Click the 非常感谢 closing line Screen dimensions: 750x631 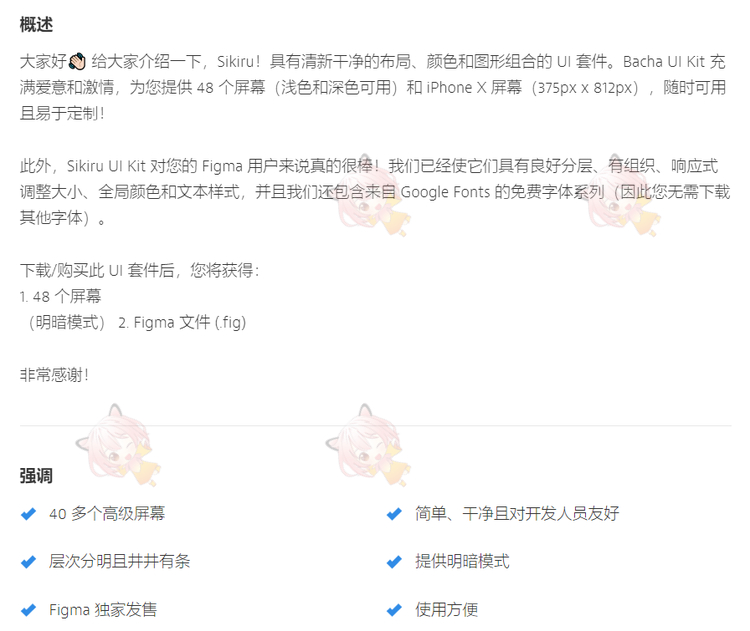[54, 375]
